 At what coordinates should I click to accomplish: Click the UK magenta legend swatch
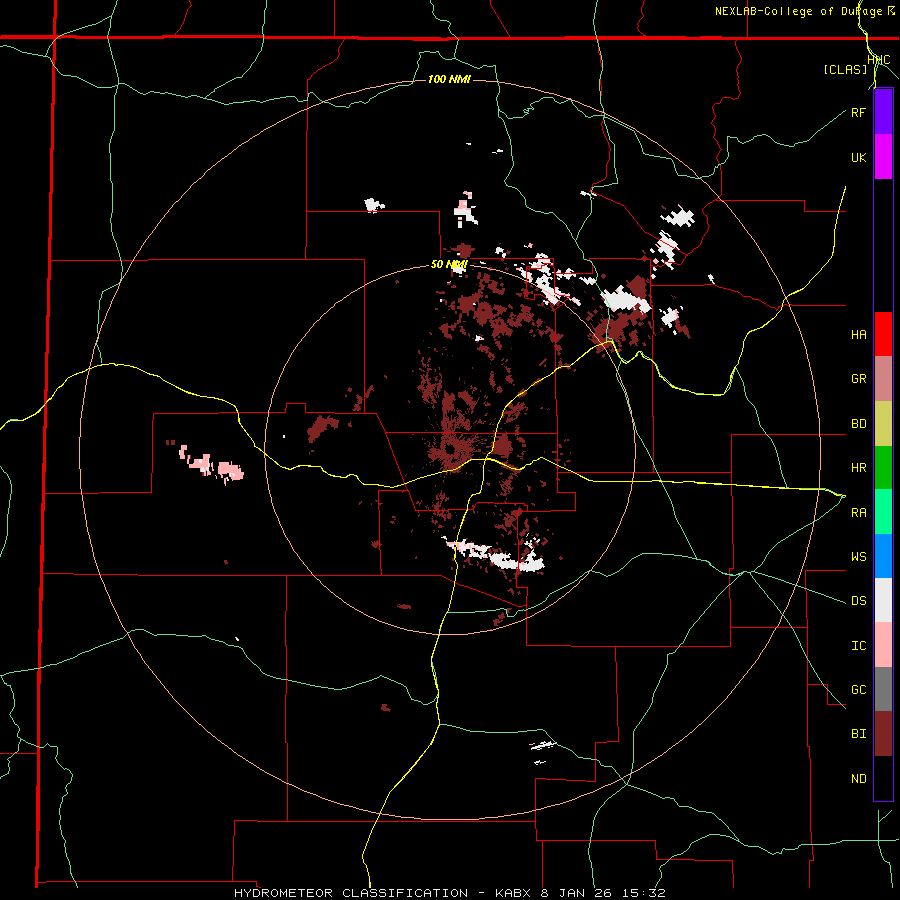883,157
